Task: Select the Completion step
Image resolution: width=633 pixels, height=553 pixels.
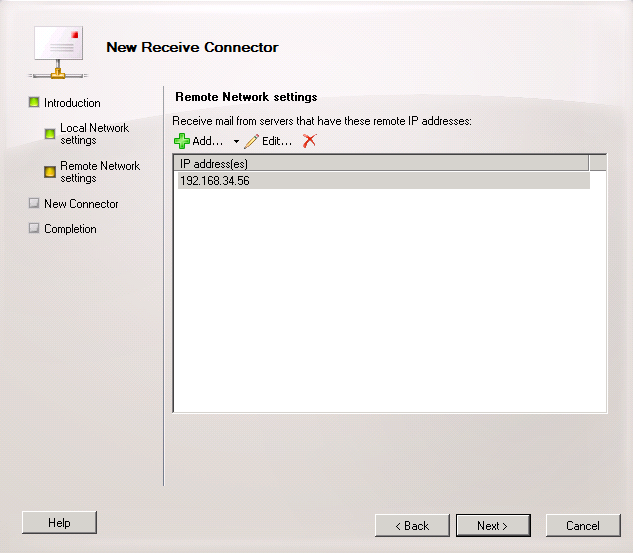Action: [x=70, y=229]
